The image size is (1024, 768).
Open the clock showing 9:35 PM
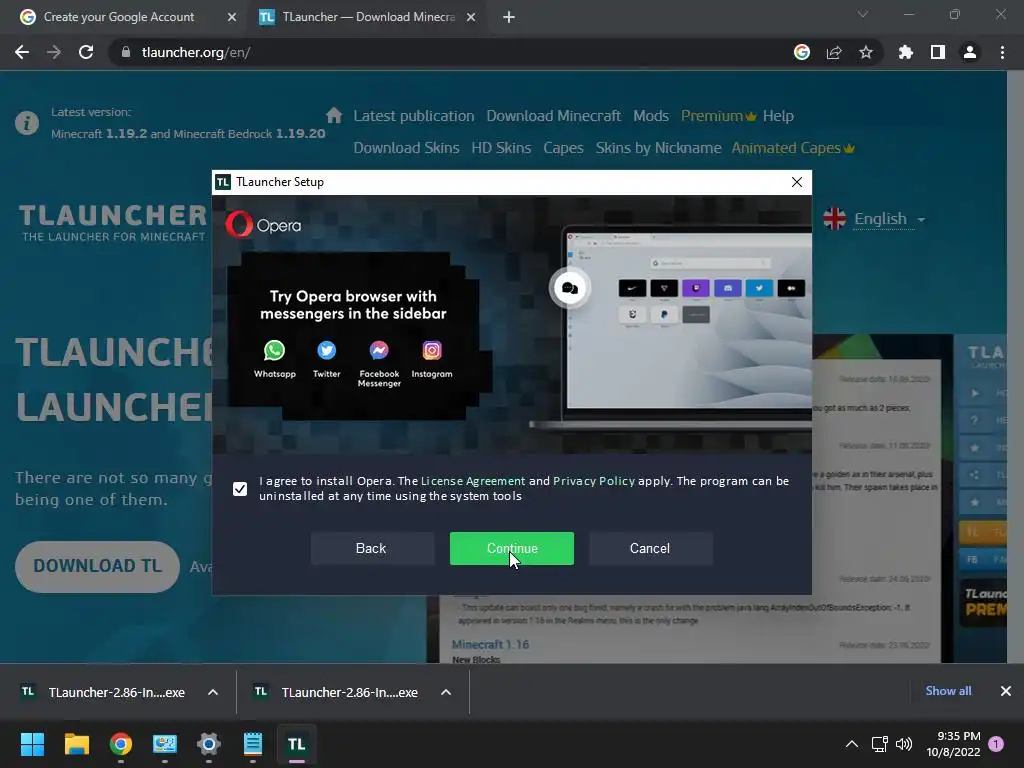click(x=953, y=744)
